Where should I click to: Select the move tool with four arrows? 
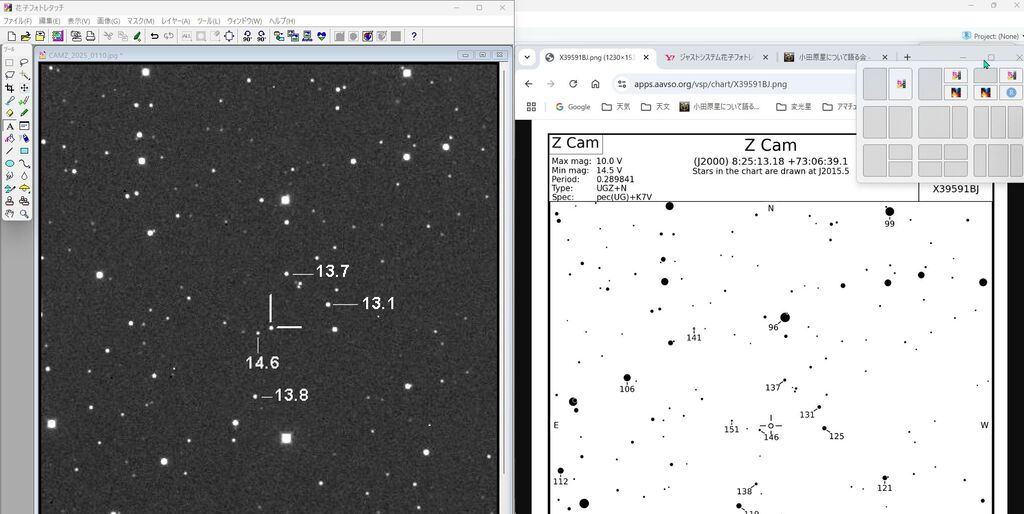pyautogui.click(x=24, y=88)
